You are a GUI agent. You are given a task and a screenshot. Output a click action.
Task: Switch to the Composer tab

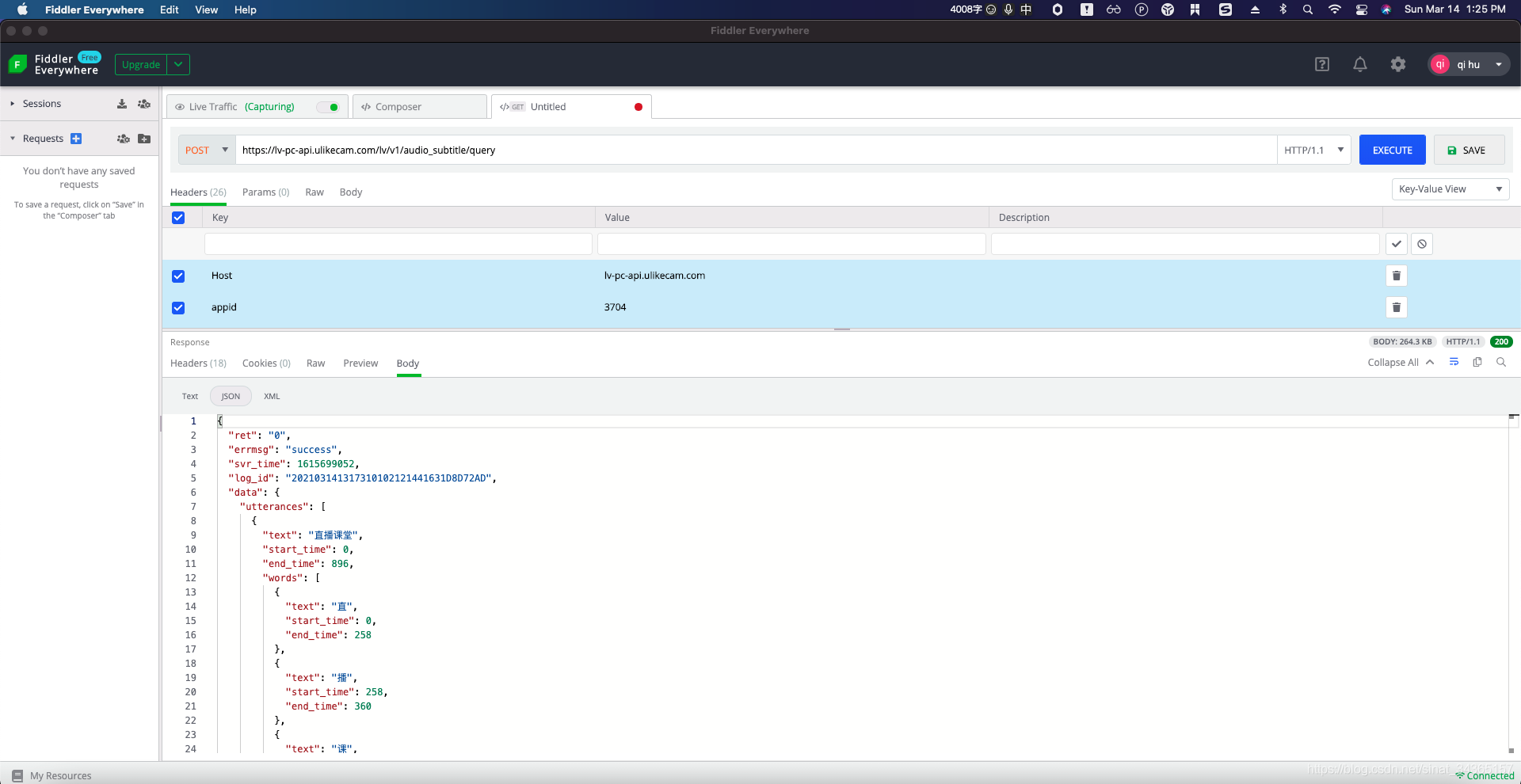pyautogui.click(x=420, y=107)
